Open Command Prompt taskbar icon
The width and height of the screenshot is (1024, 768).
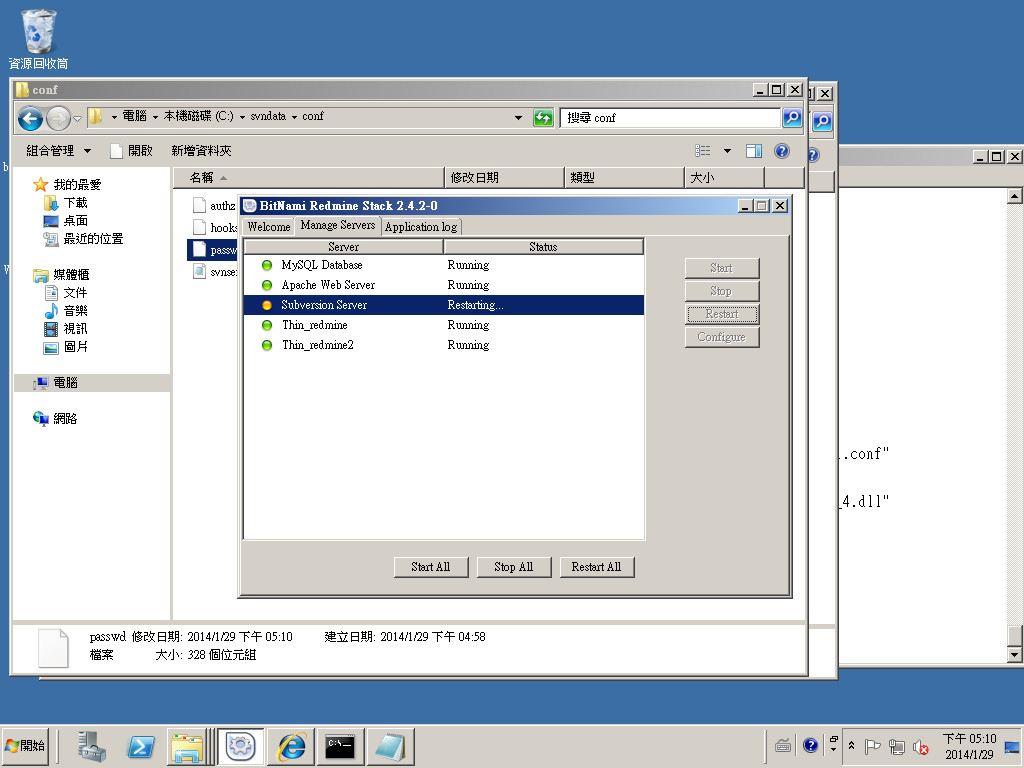(340, 747)
